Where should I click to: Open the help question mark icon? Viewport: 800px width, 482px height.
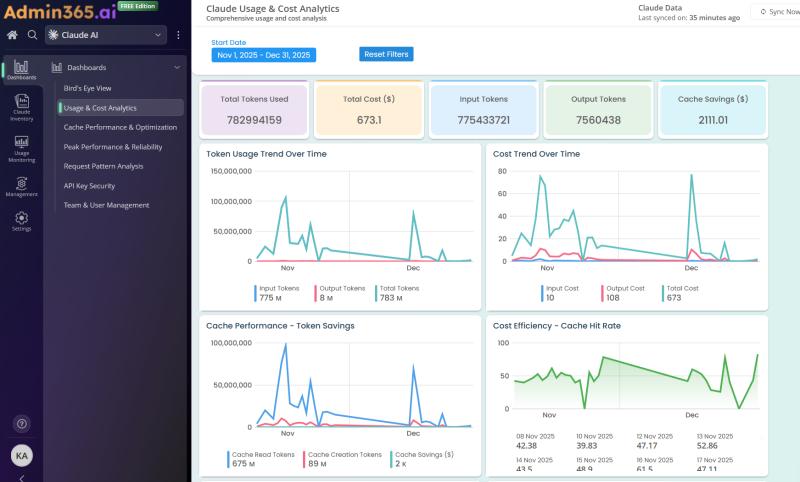point(21,423)
